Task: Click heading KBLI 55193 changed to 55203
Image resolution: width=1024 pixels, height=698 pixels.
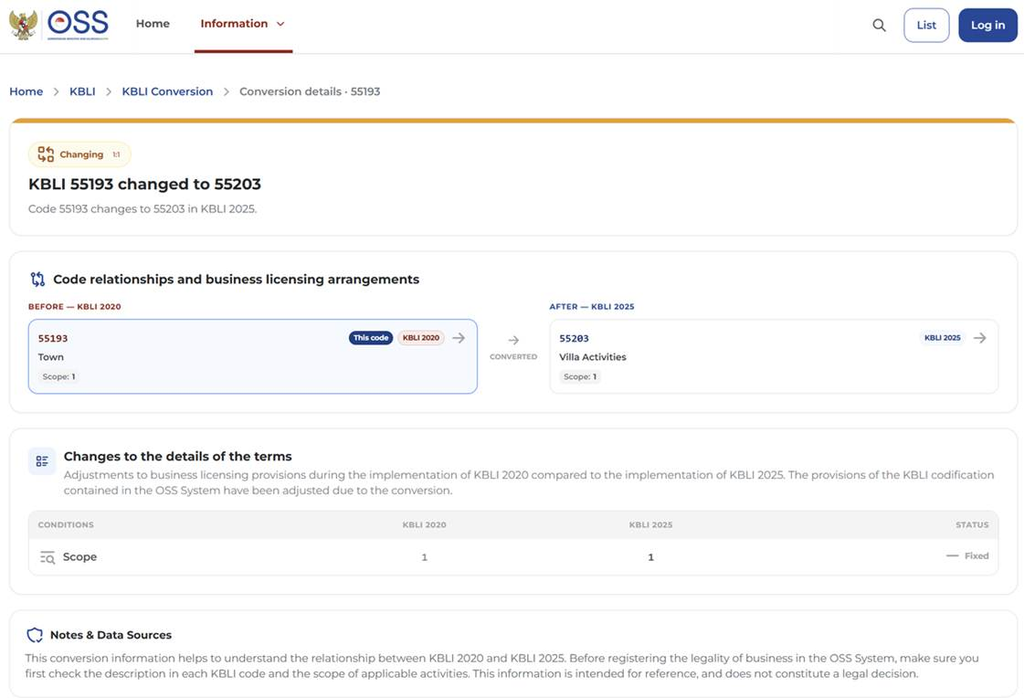Action: [144, 184]
